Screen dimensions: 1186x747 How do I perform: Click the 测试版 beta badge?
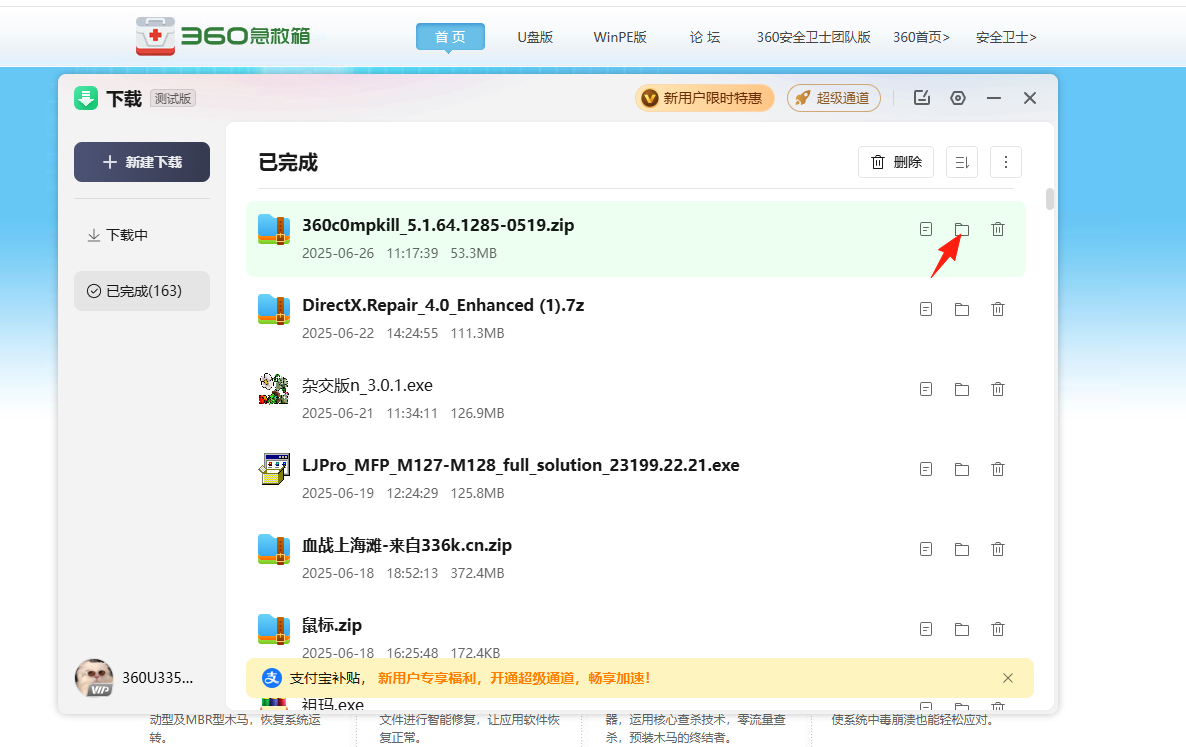(x=172, y=98)
